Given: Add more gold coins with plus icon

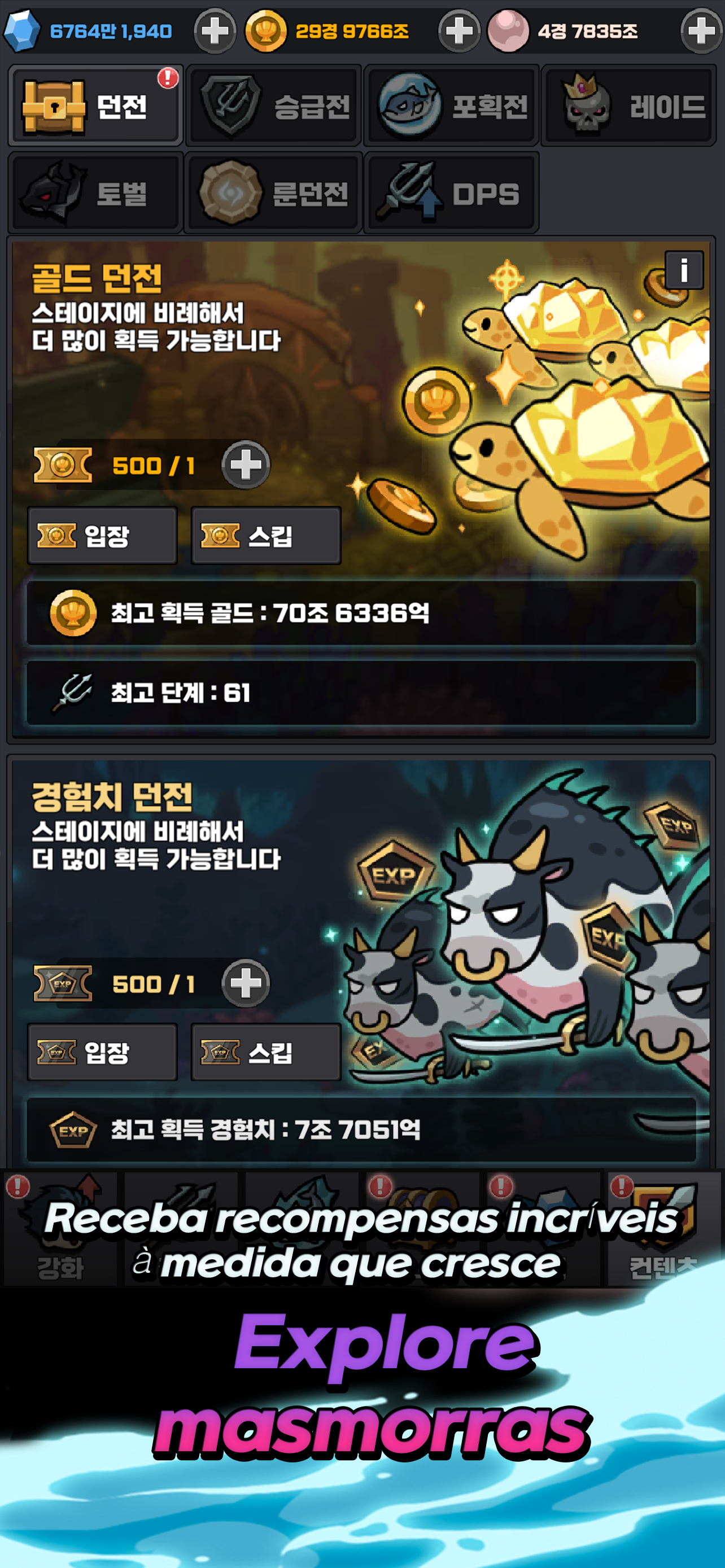Looking at the screenshot, I should 459,31.
